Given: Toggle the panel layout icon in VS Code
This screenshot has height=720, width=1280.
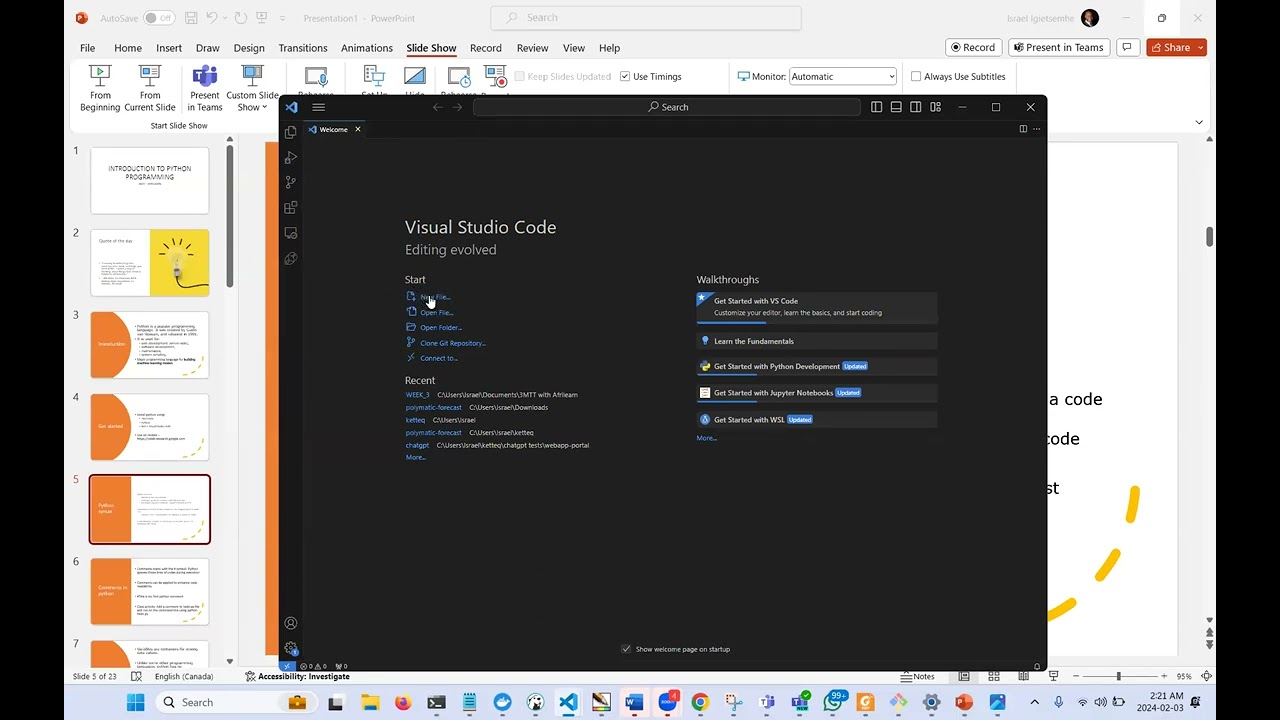Looking at the screenshot, I should tap(896, 107).
